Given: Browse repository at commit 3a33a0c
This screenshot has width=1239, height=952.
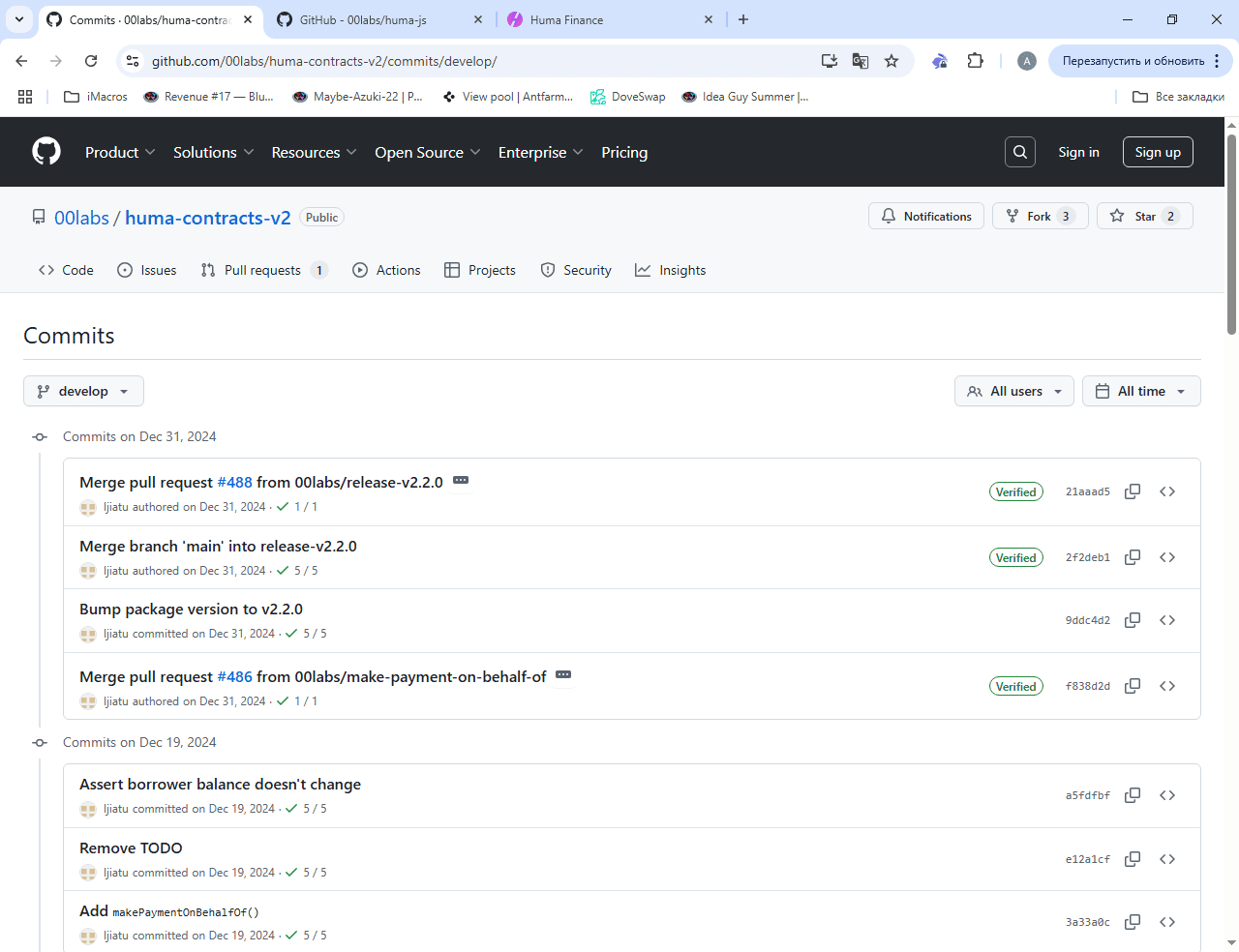Looking at the screenshot, I should [1167, 922].
